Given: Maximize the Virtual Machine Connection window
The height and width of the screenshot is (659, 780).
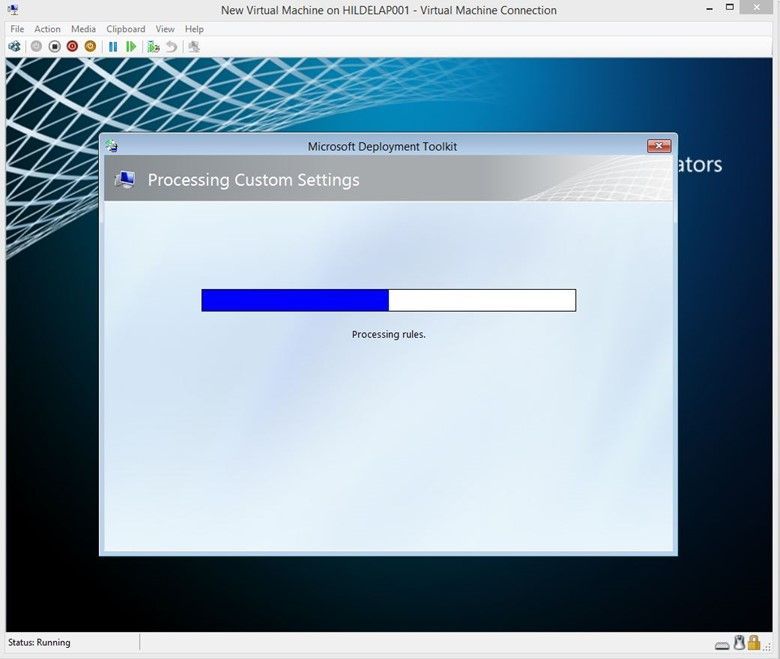Looking at the screenshot, I should click(730, 7).
